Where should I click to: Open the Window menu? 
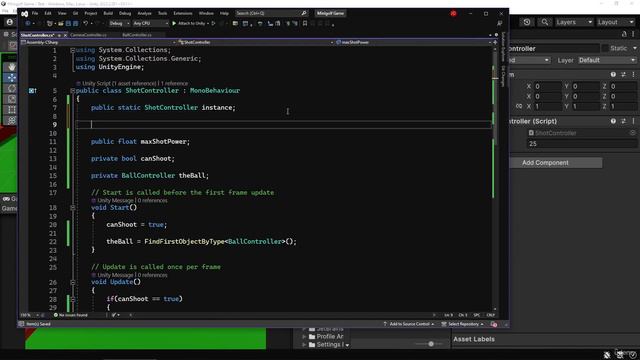coord(206,13)
